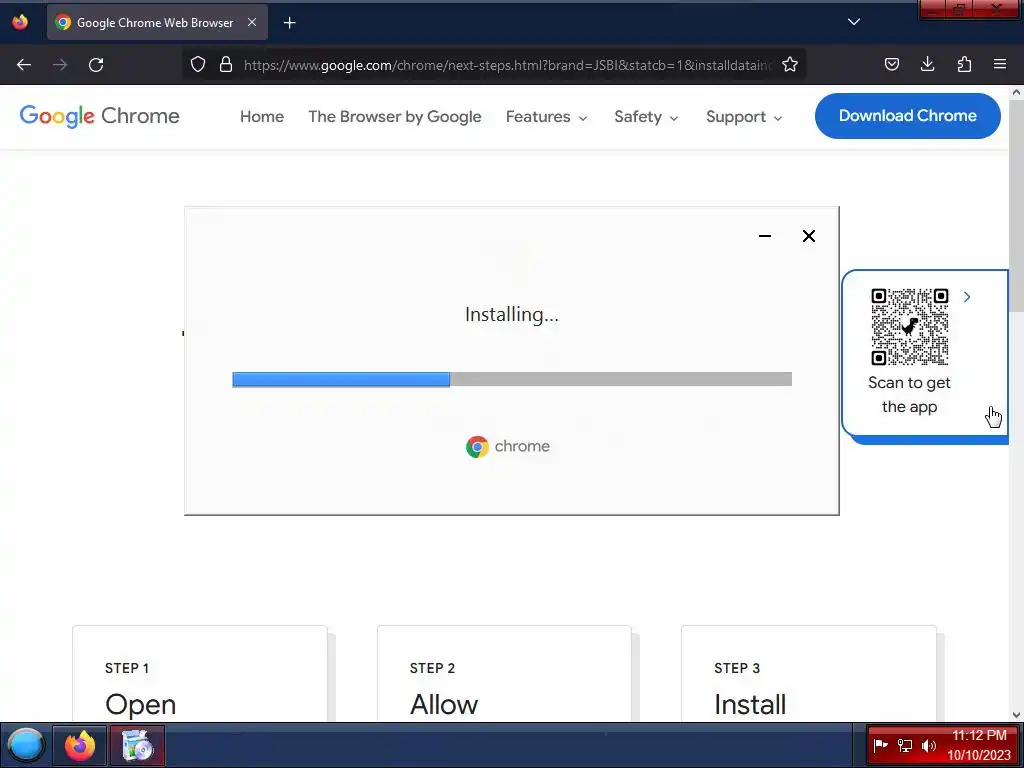
Task: Minimize the Chrome installer dialog
Action: click(765, 236)
